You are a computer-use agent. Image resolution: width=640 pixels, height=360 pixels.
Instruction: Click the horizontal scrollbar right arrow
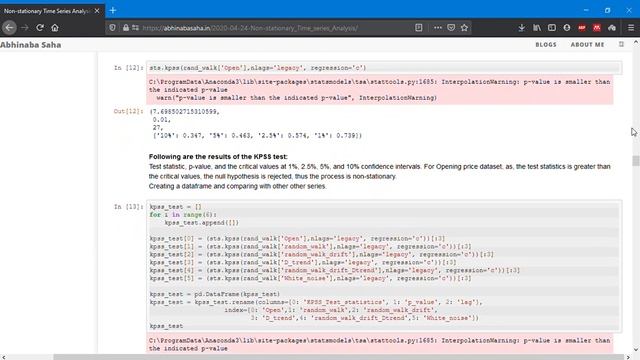pos(628,357)
